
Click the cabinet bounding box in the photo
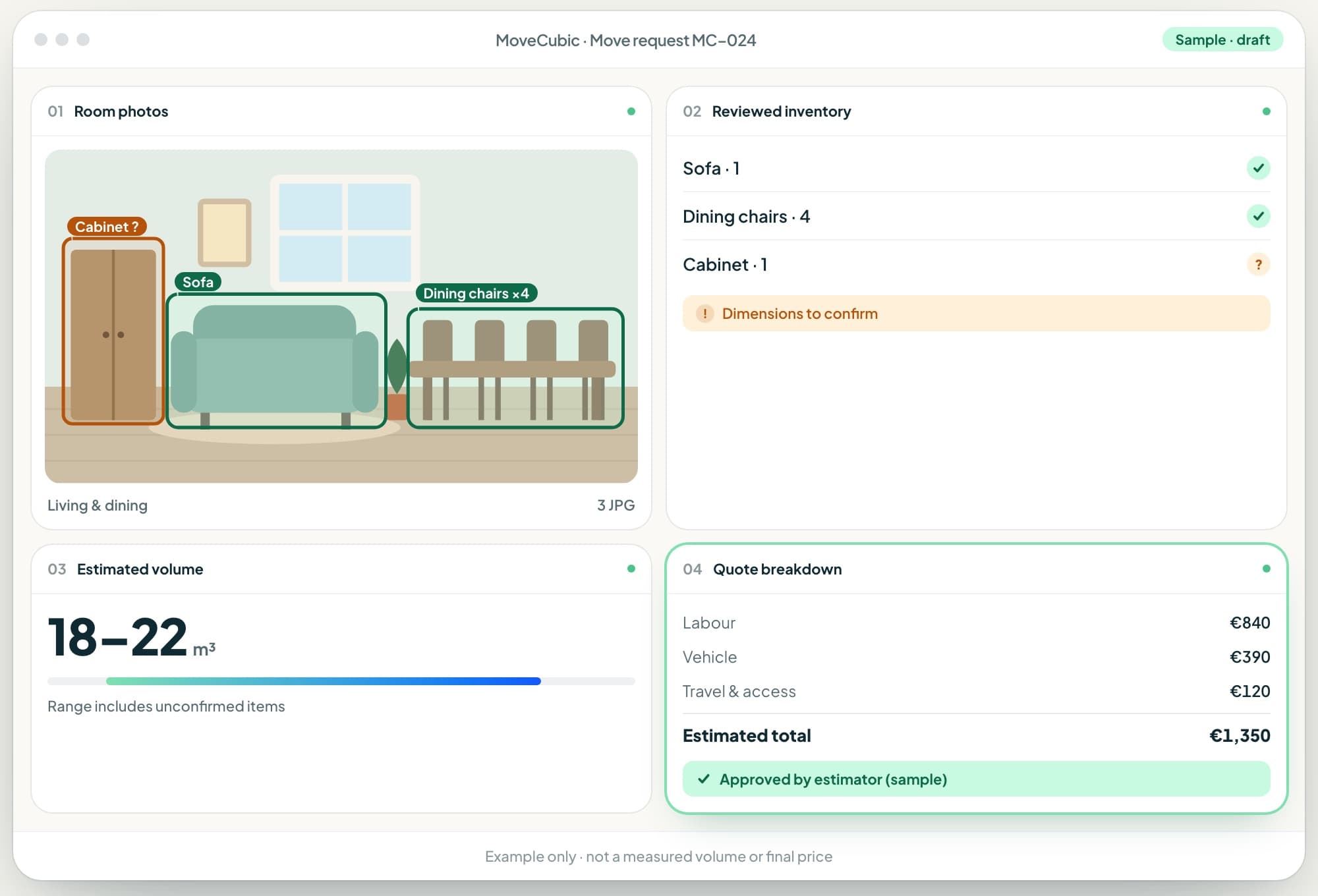pyautogui.click(x=113, y=331)
